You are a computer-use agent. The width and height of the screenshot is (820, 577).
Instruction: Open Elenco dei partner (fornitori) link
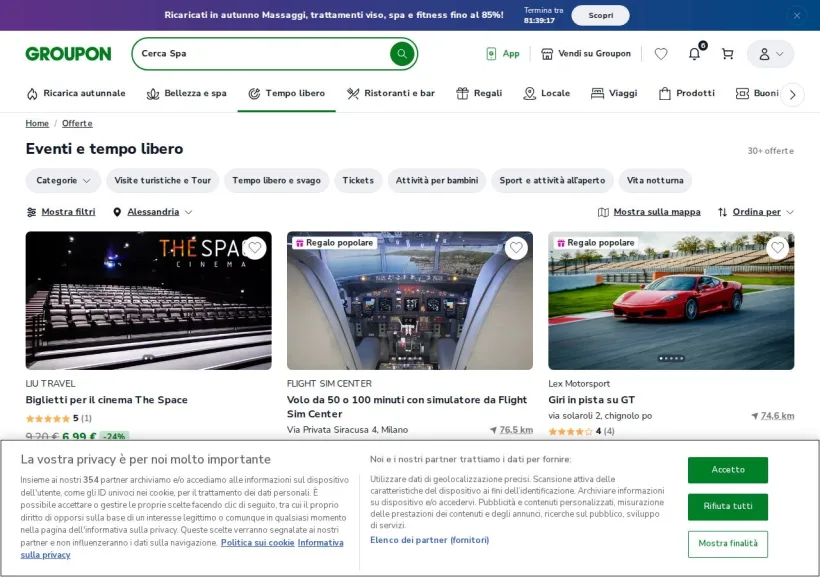[x=429, y=540]
